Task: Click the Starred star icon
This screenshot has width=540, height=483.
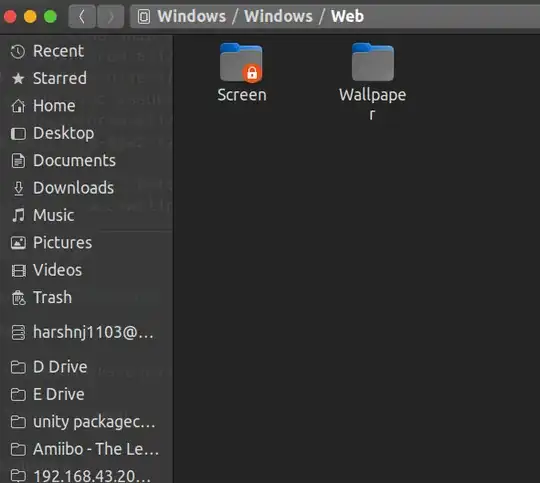Action: (18, 79)
